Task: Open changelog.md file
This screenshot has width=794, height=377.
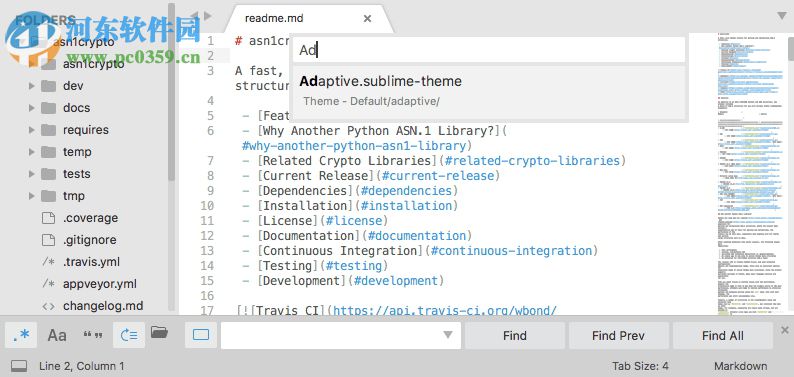Action: (x=103, y=306)
